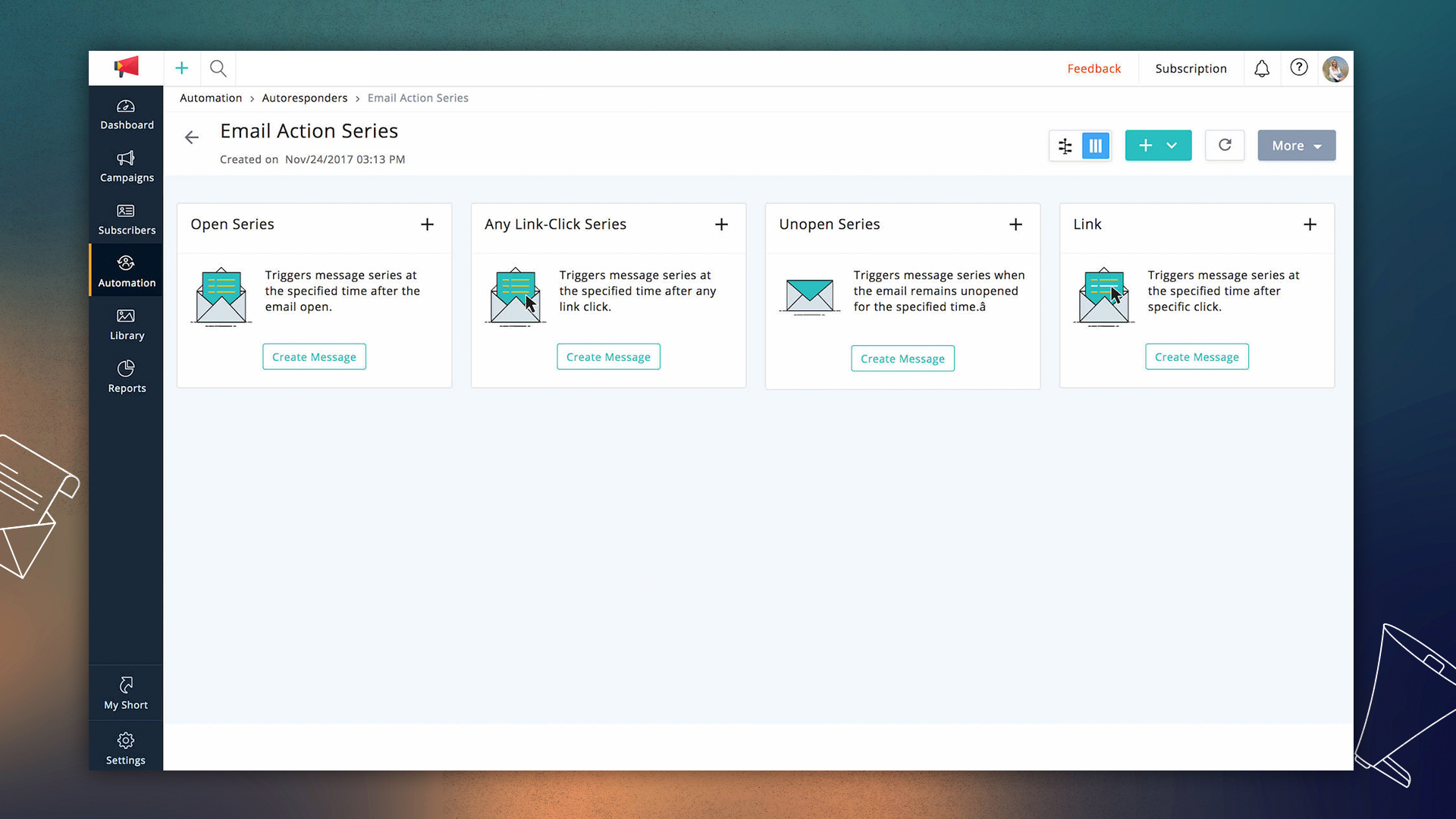Open the help question-mark icon
The height and width of the screenshot is (819, 1456).
click(x=1299, y=67)
